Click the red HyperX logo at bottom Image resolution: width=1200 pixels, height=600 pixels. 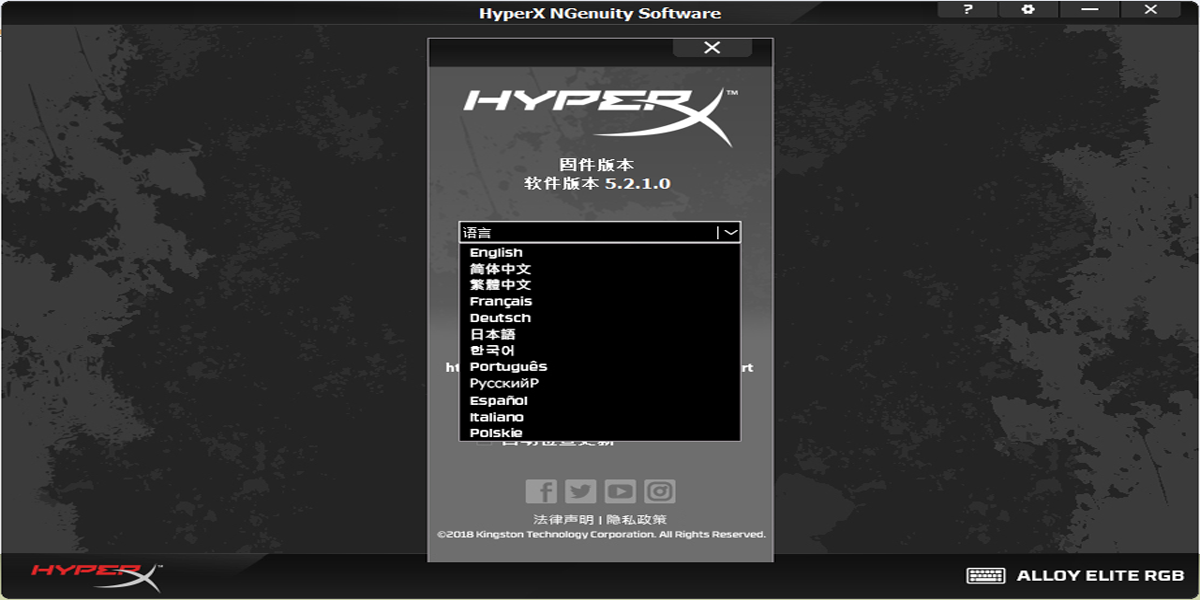96,575
